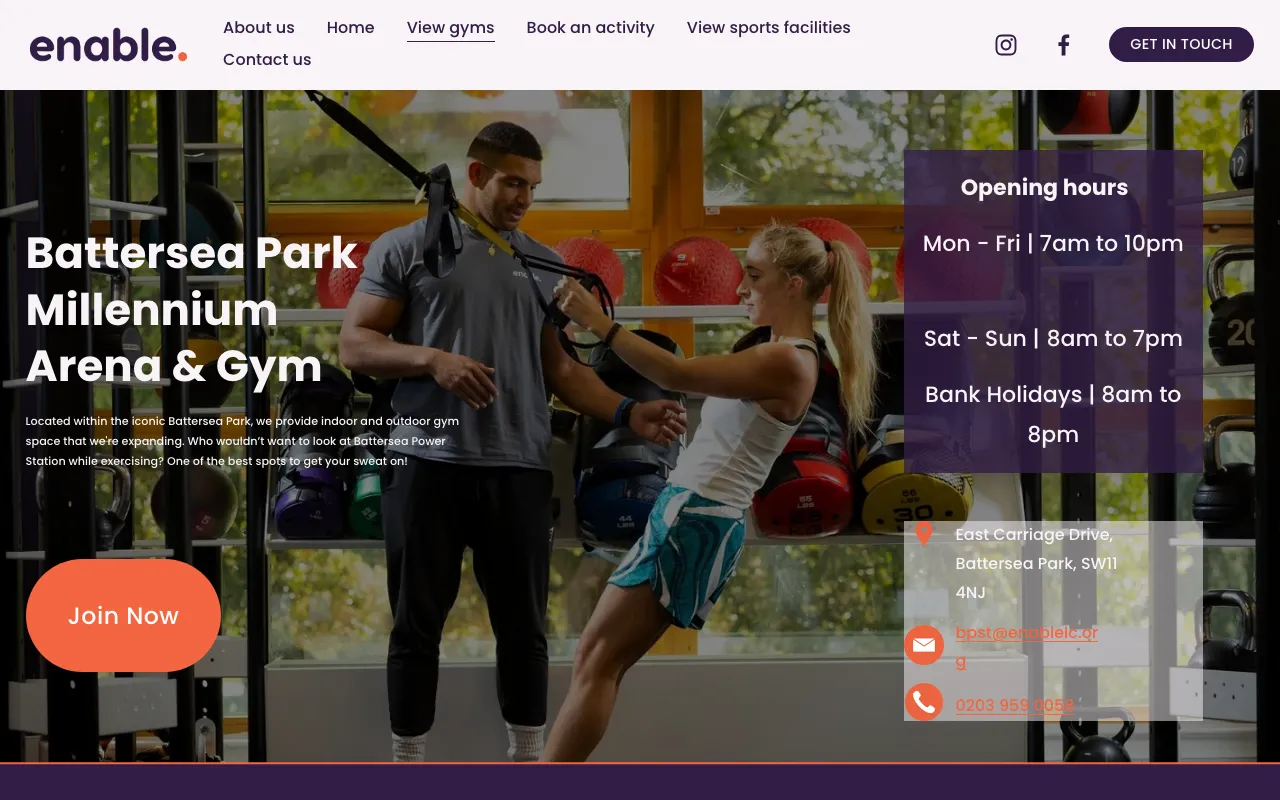Click the Bank Holidays 8am to 8pm text
This screenshot has height=800, width=1280.
pyautogui.click(x=1053, y=414)
